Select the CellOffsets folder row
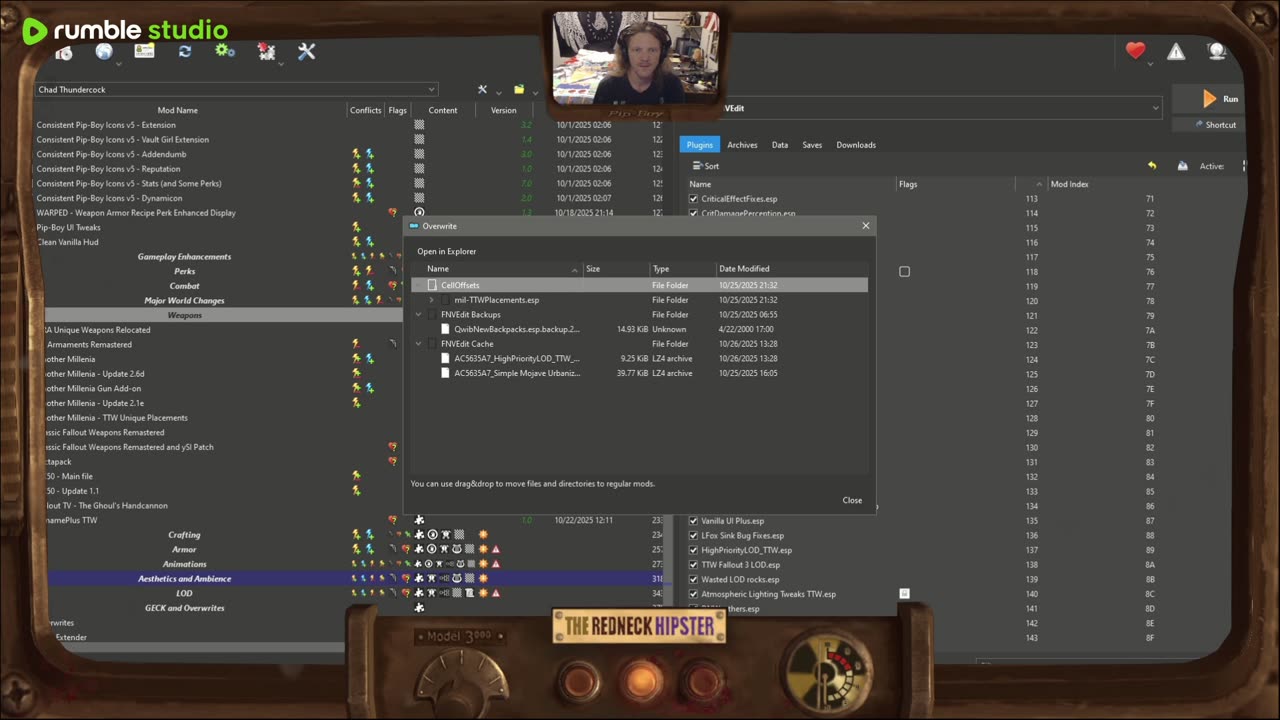Image resolution: width=1280 pixels, height=720 pixels. tap(640, 285)
